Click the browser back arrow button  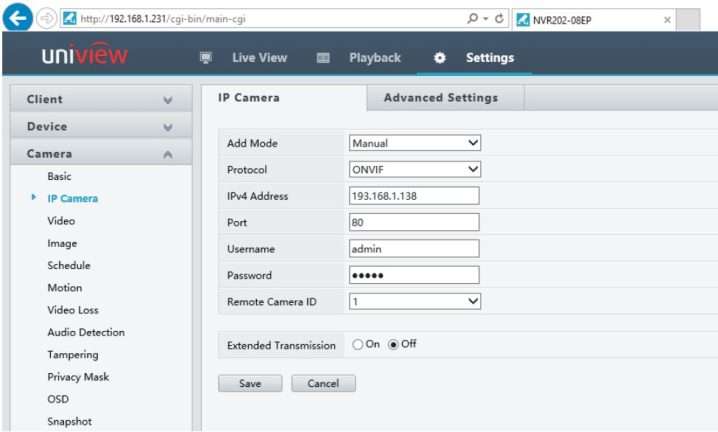17,19
